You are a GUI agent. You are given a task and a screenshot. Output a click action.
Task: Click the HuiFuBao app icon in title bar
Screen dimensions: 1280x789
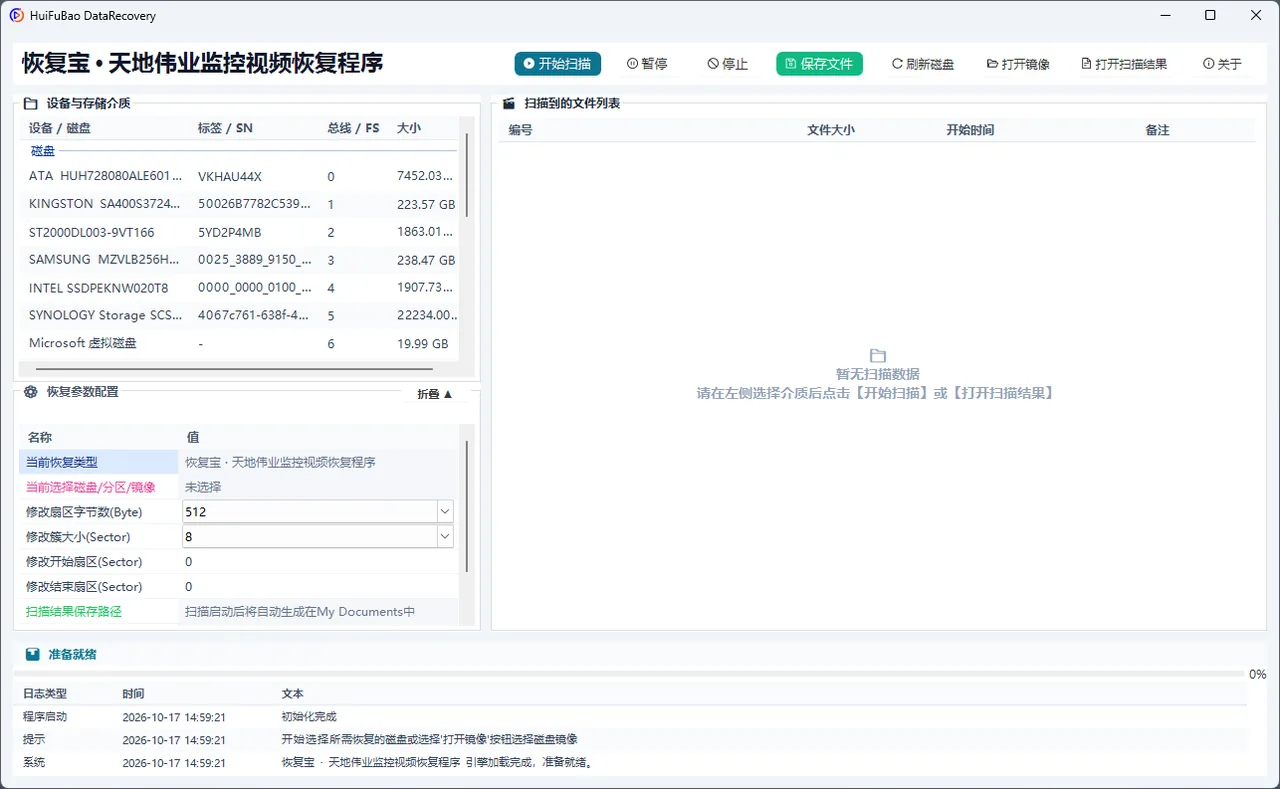pos(17,16)
